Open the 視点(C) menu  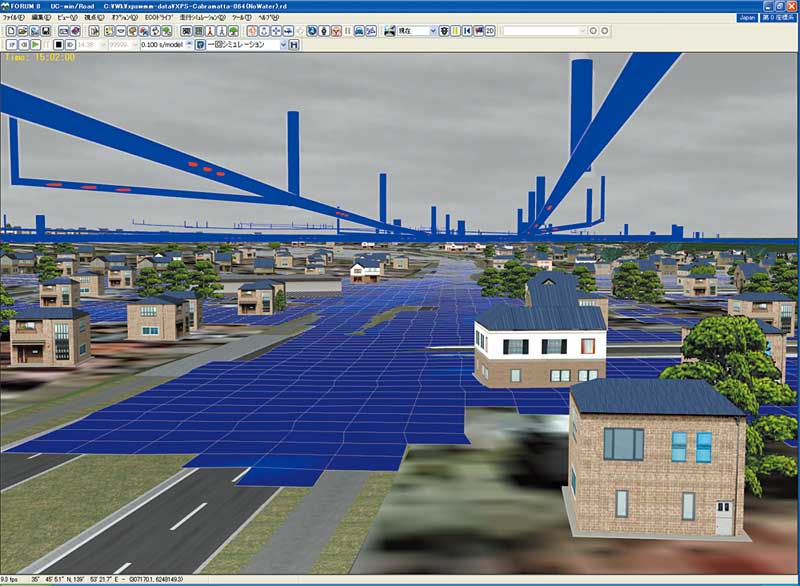click(94, 17)
